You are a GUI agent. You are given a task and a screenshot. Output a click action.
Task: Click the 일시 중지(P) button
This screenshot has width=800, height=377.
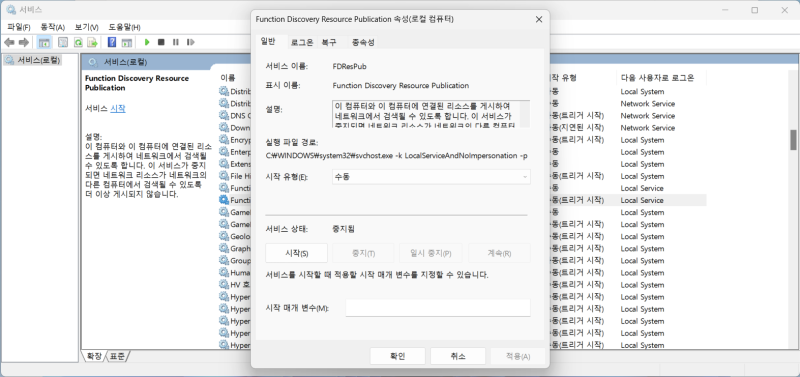coord(432,253)
